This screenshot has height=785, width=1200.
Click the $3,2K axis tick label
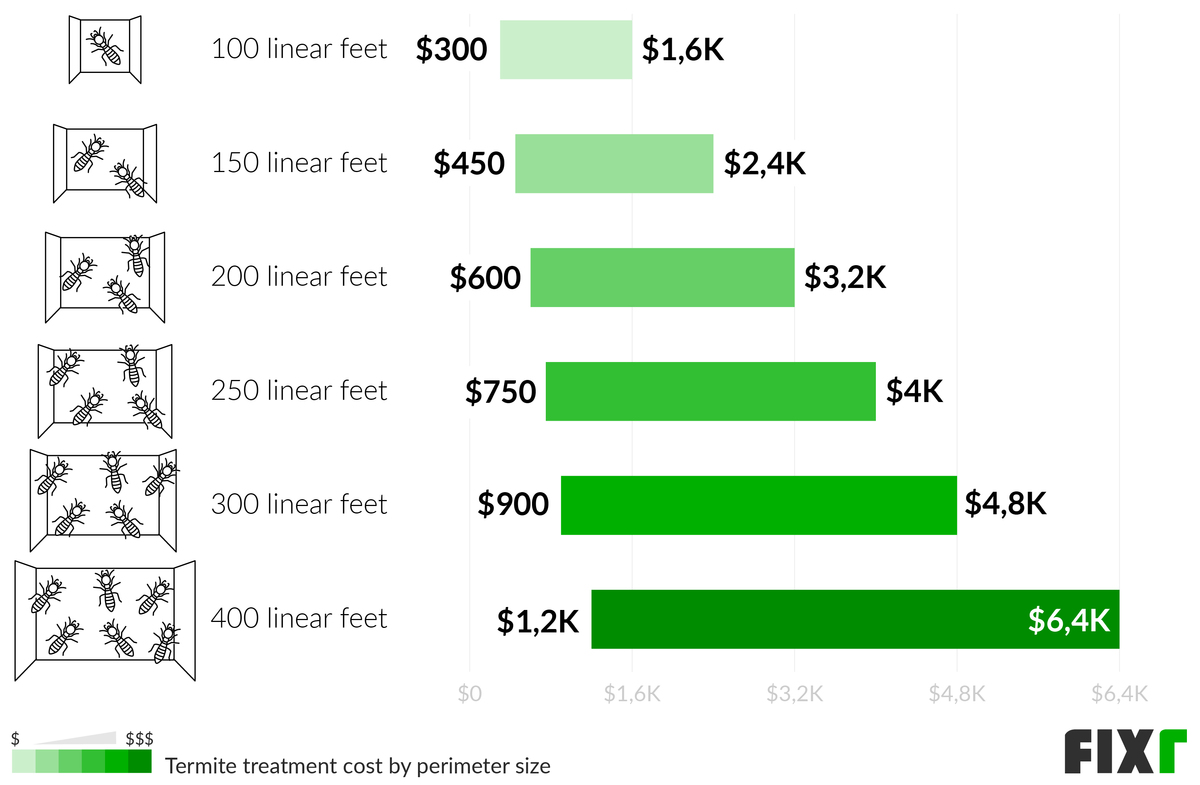click(x=794, y=694)
